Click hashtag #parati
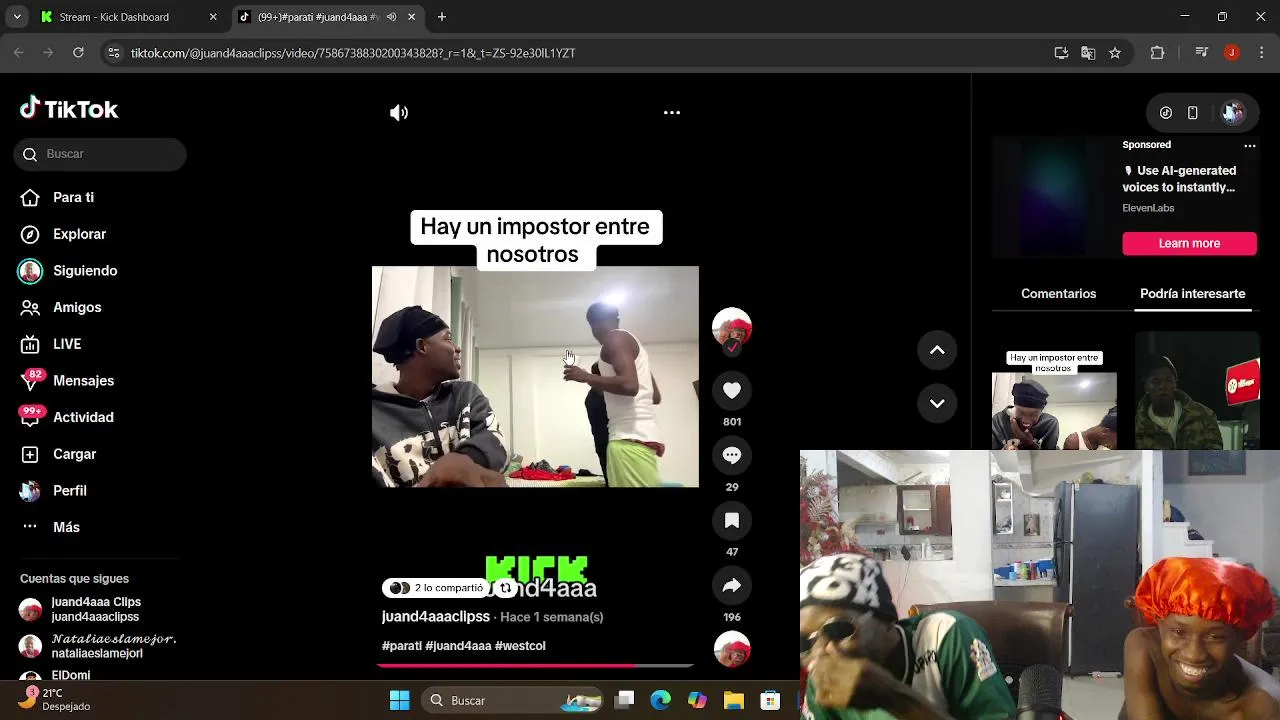Image resolution: width=1280 pixels, height=720 pixels. click(402, 646)
